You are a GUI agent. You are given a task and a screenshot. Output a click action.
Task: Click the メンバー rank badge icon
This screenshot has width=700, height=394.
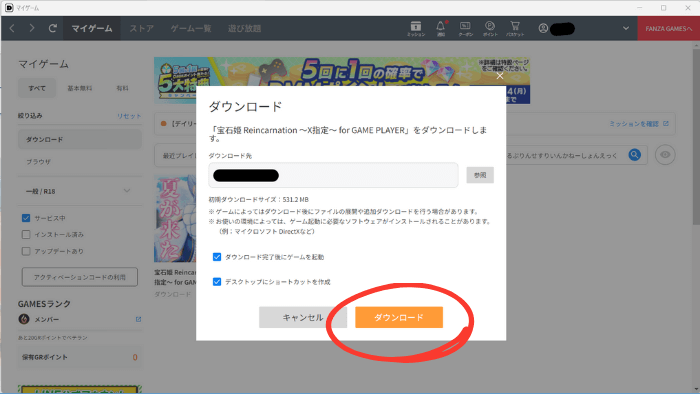point(24,319)
